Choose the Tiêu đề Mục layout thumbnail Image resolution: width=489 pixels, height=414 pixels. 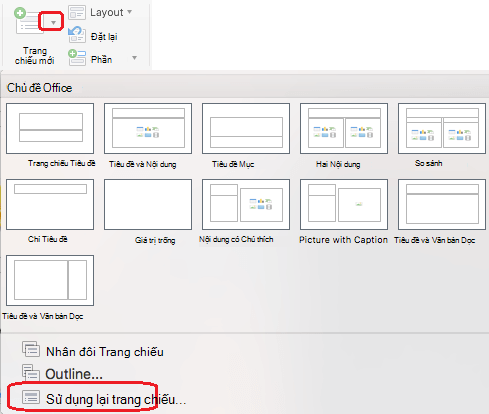tap(246, 128)
